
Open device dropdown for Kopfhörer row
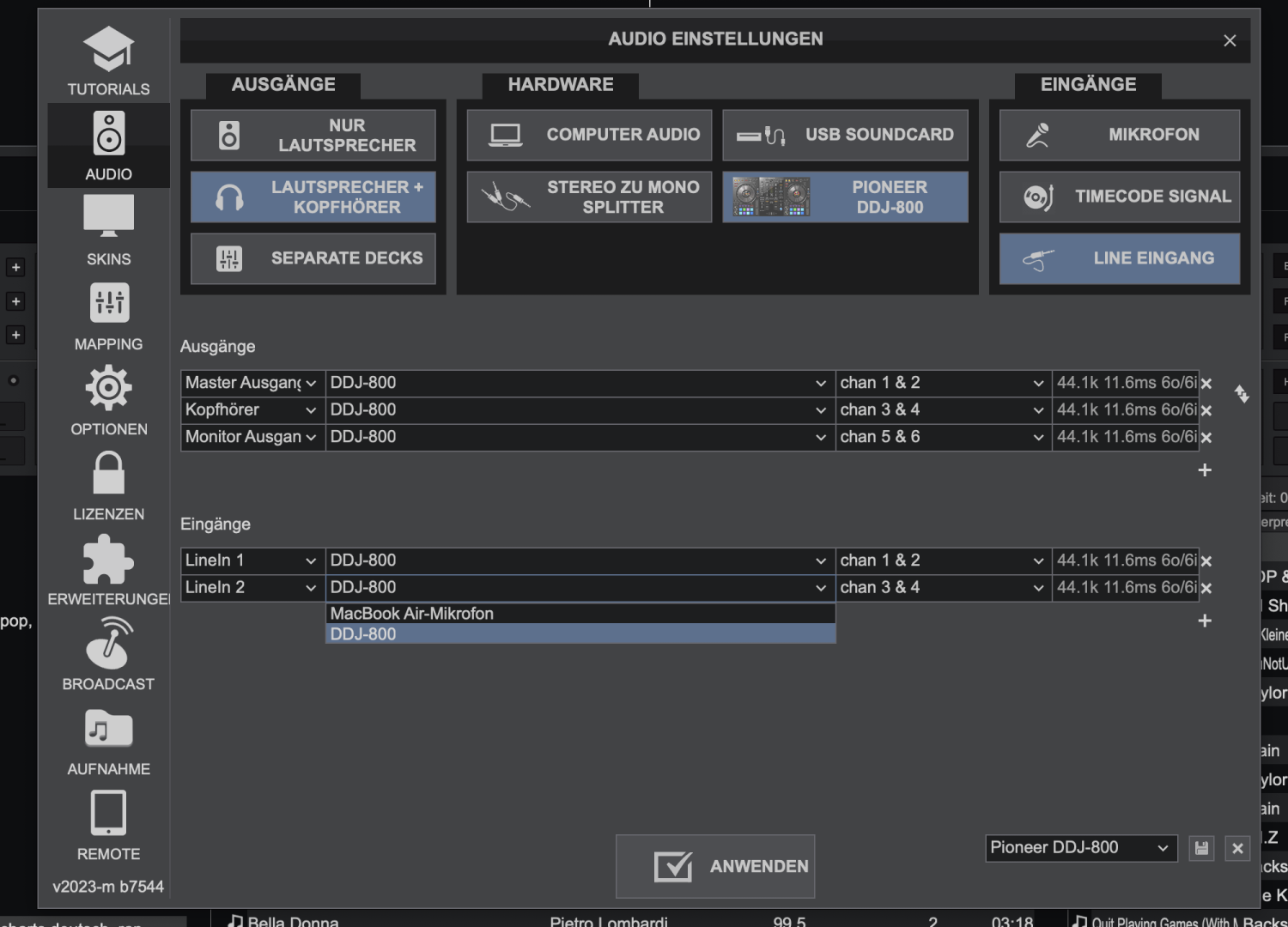(580, 410)
